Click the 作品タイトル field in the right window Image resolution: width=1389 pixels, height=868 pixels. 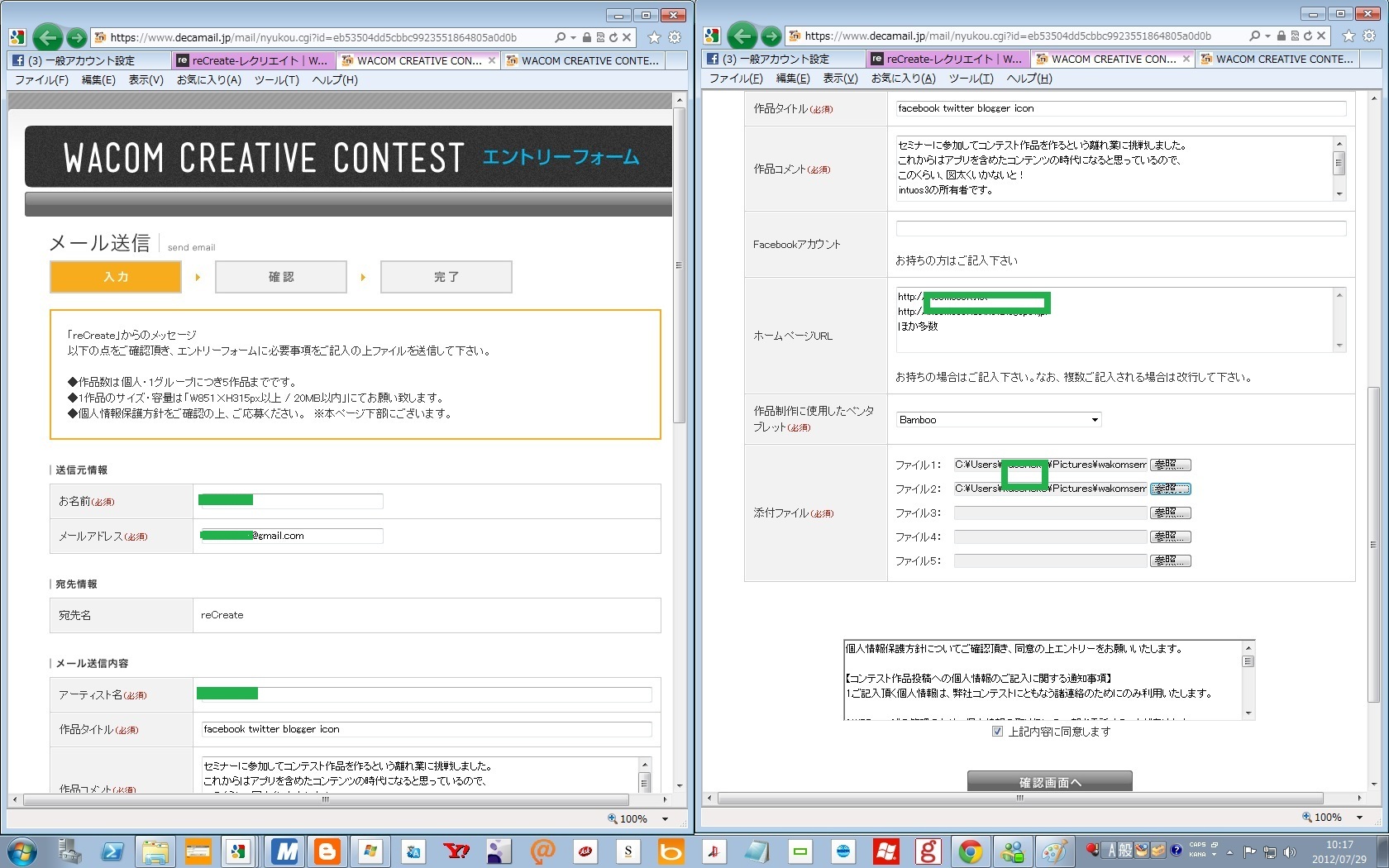pos(1121,108)
